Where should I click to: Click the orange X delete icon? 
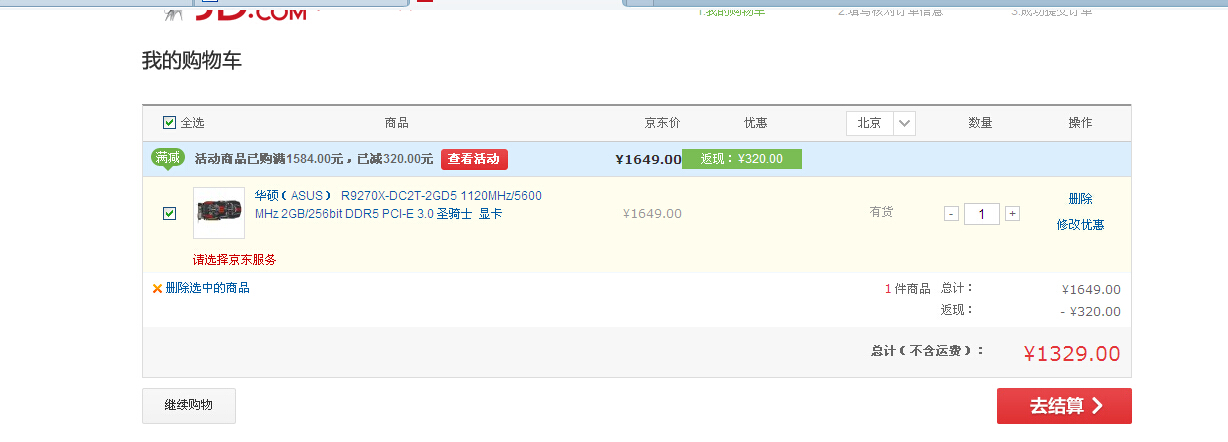(157, 288)
